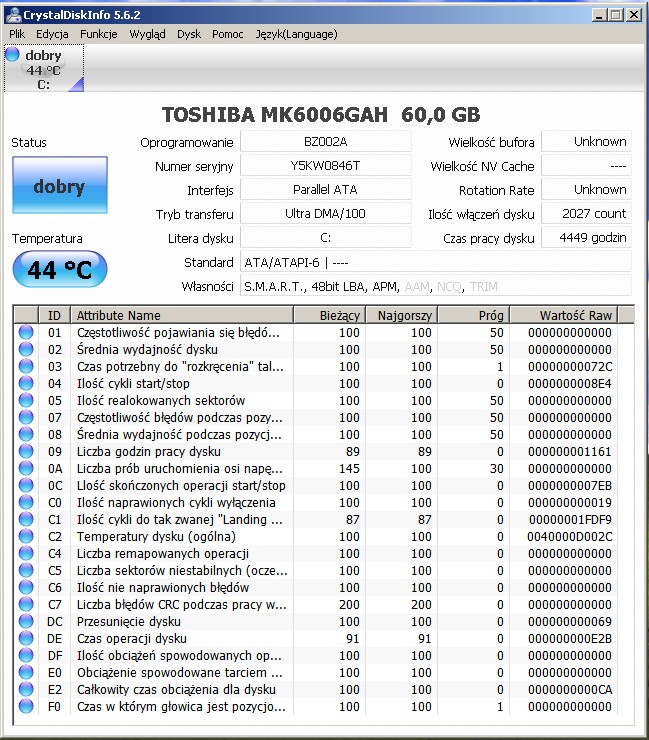Click the 44 °C temperature button
The height and width of the screenshot is (740, 649).
[x=60, y=269]
